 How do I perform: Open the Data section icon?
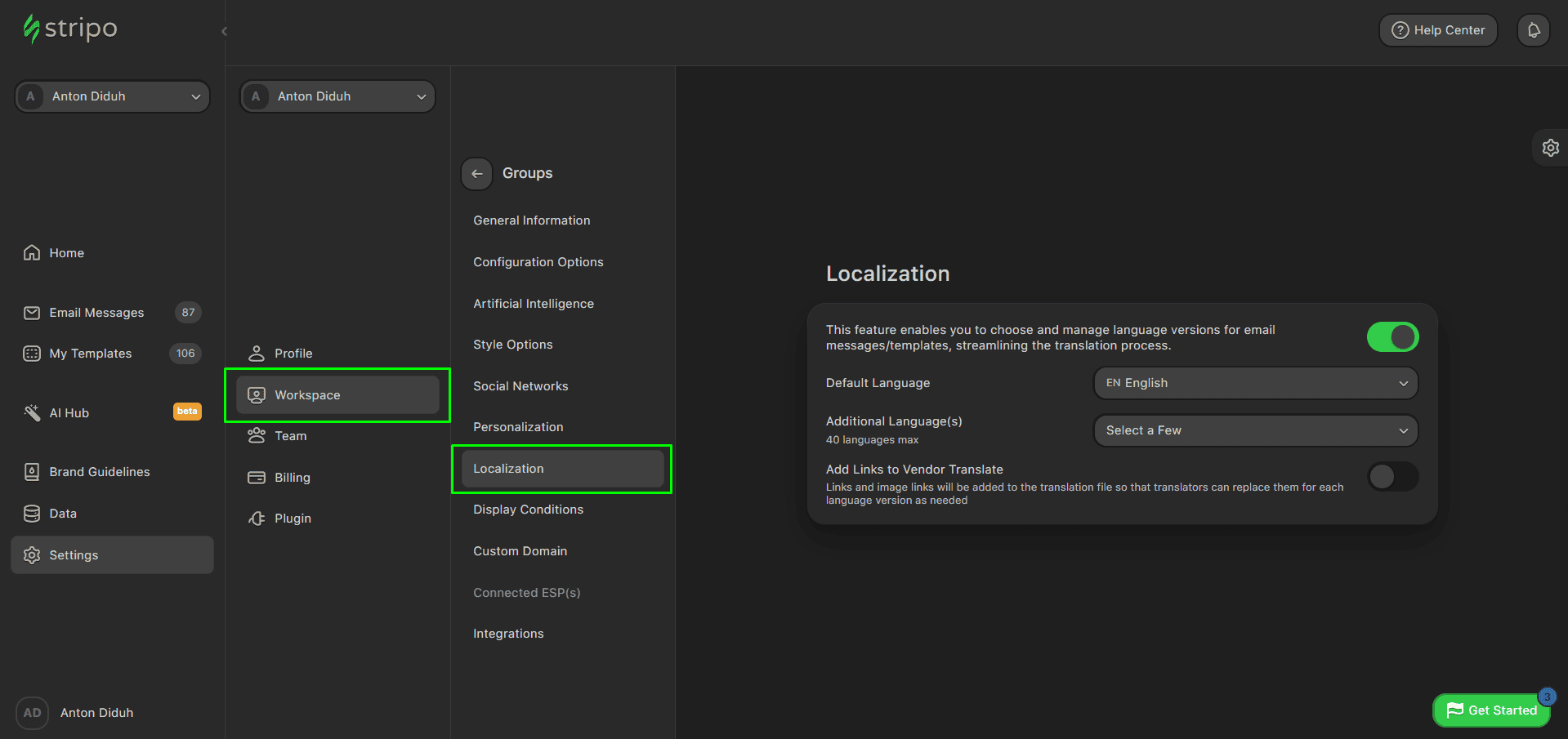(31, 513)
